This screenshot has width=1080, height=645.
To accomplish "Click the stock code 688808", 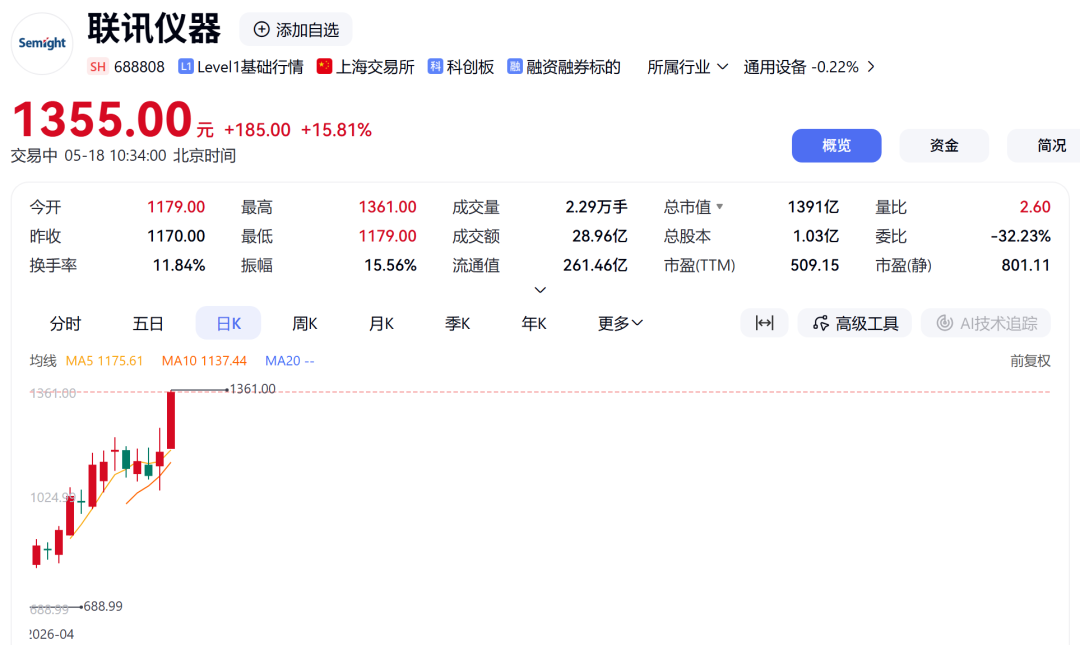I will (139, 67).
